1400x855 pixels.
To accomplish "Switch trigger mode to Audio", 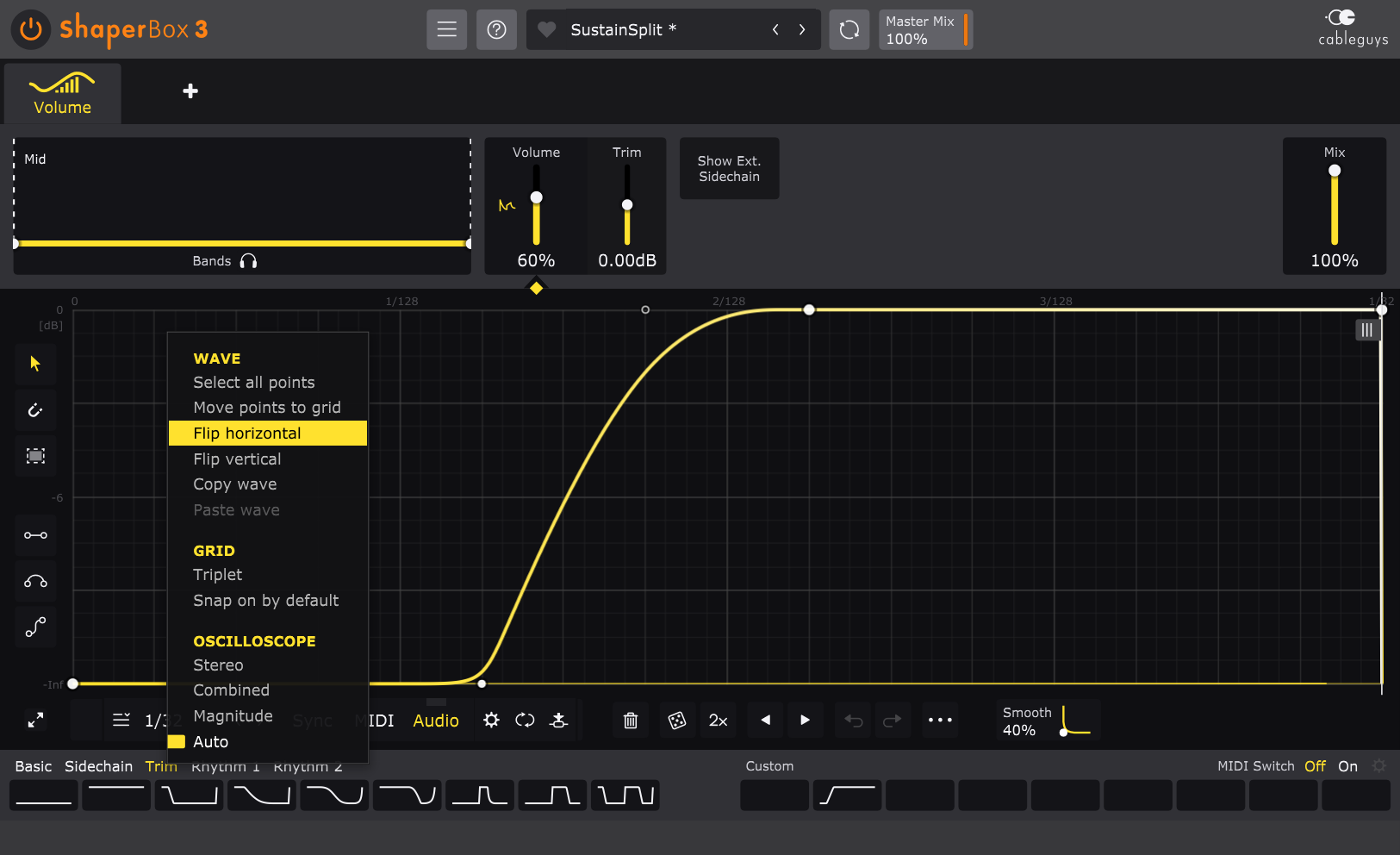I will point(436,721).
